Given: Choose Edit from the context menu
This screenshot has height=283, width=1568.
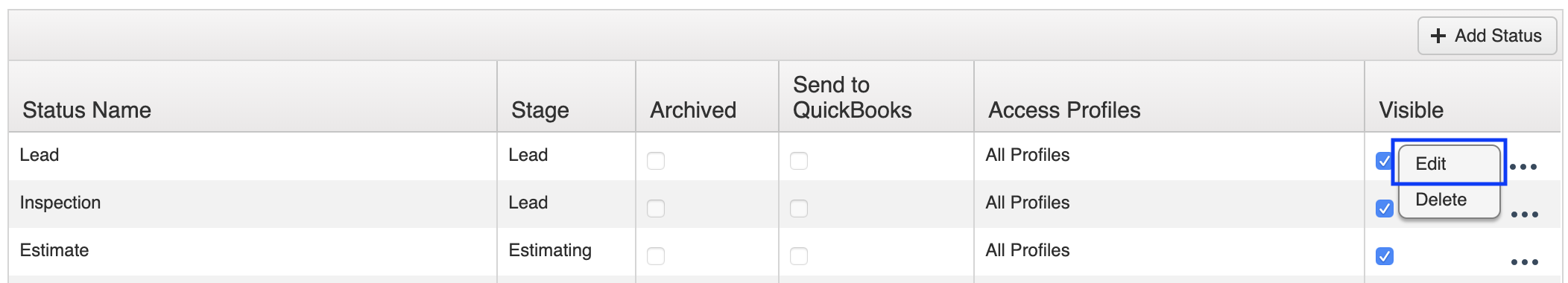Looking at the screenshot, I should point(1449,164).
